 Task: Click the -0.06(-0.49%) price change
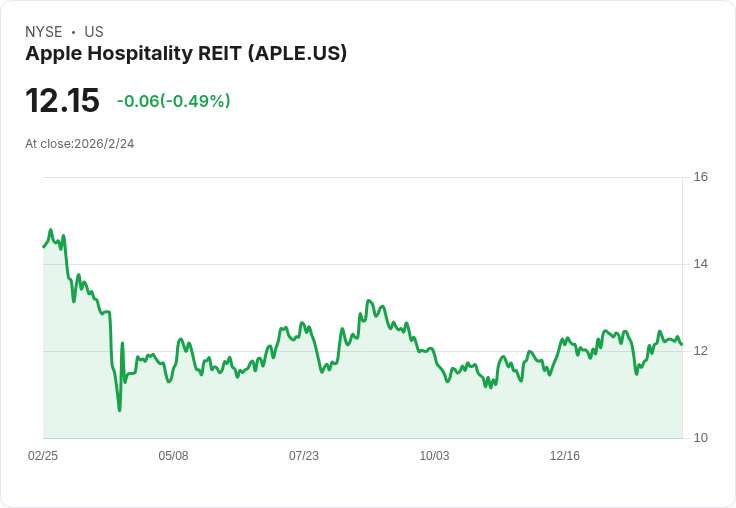click(173, 101)
